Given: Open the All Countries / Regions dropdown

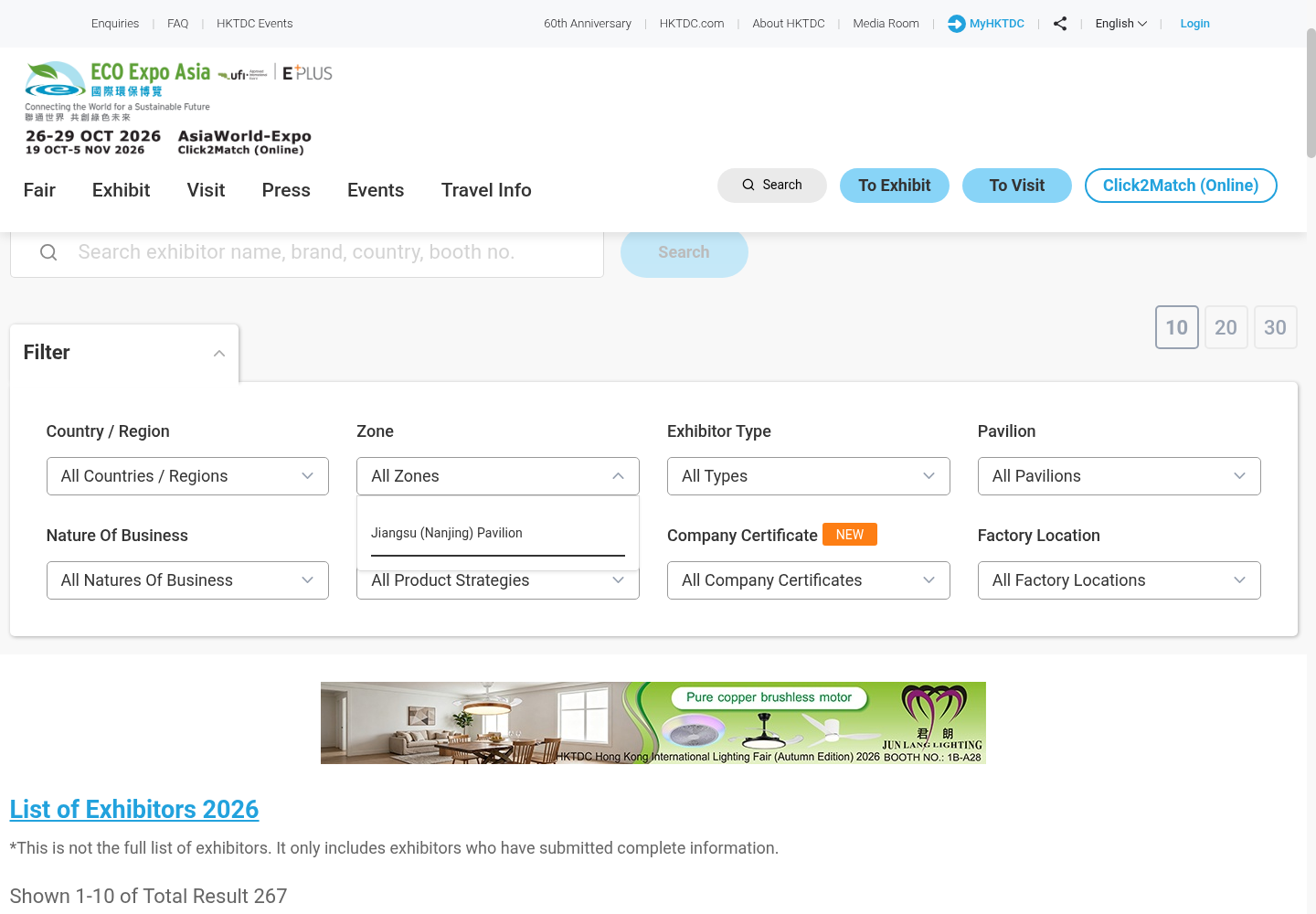Looking at the screenshot, I should (x=187, y=476).
